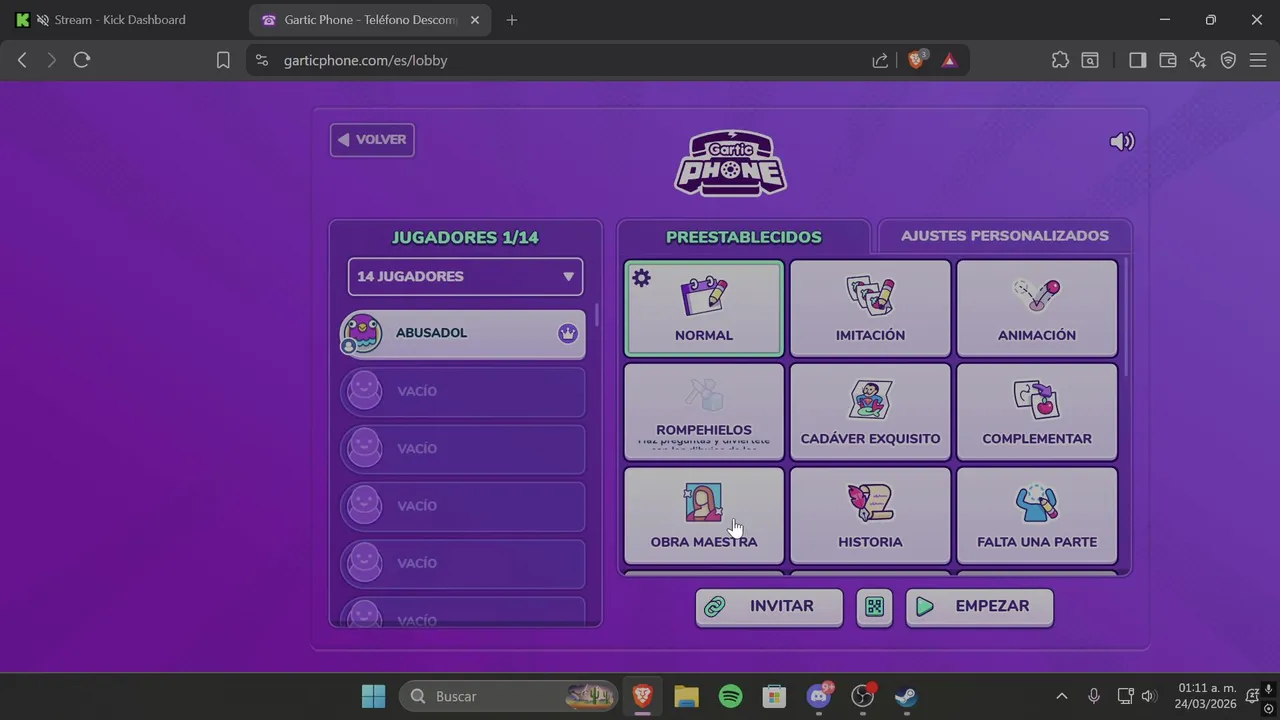1280x720 pixels.
Task: Switch to Preestablecidos tab
Action: (x=744, y=237)
